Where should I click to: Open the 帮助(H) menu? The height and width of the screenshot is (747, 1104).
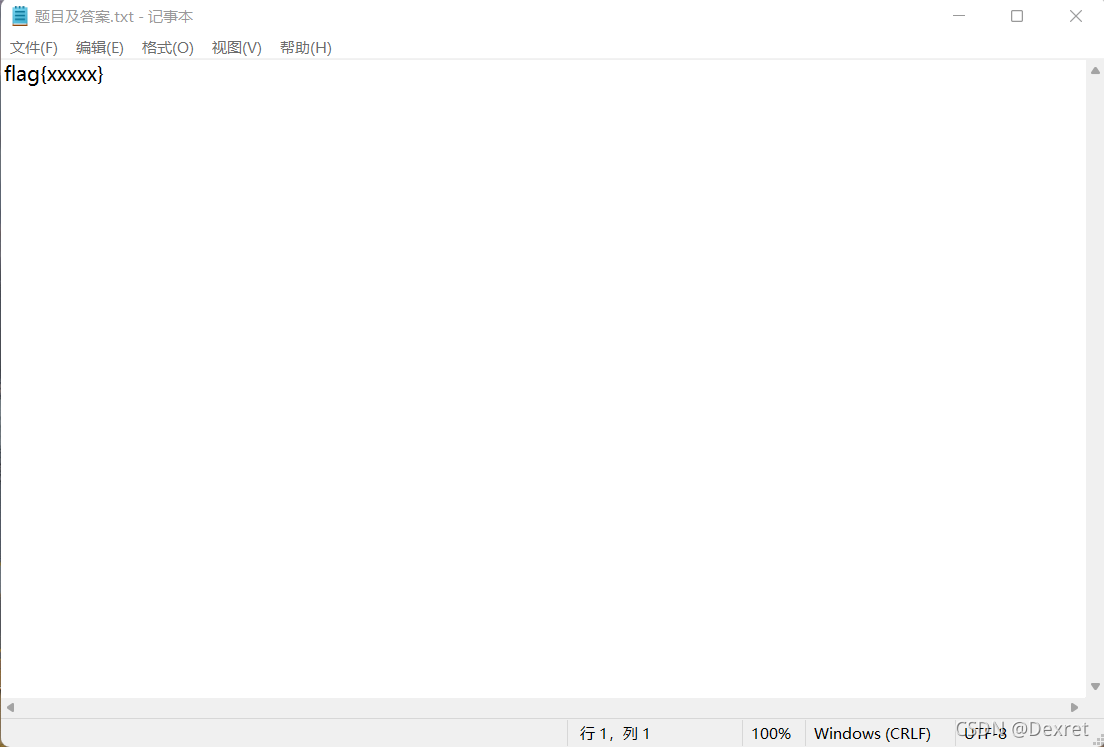click(x=306, y=48)
